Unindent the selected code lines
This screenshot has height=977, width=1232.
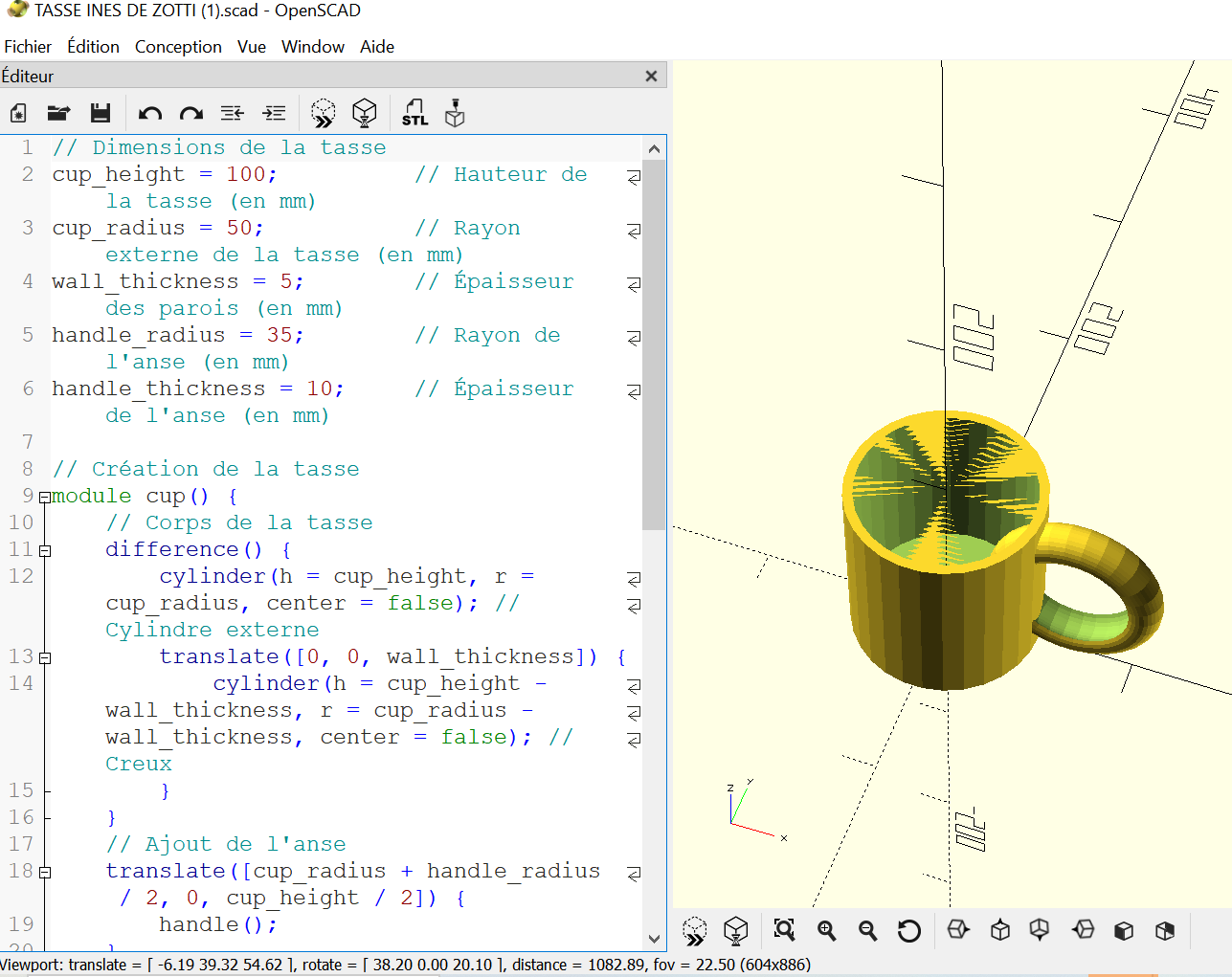[233, 113]
